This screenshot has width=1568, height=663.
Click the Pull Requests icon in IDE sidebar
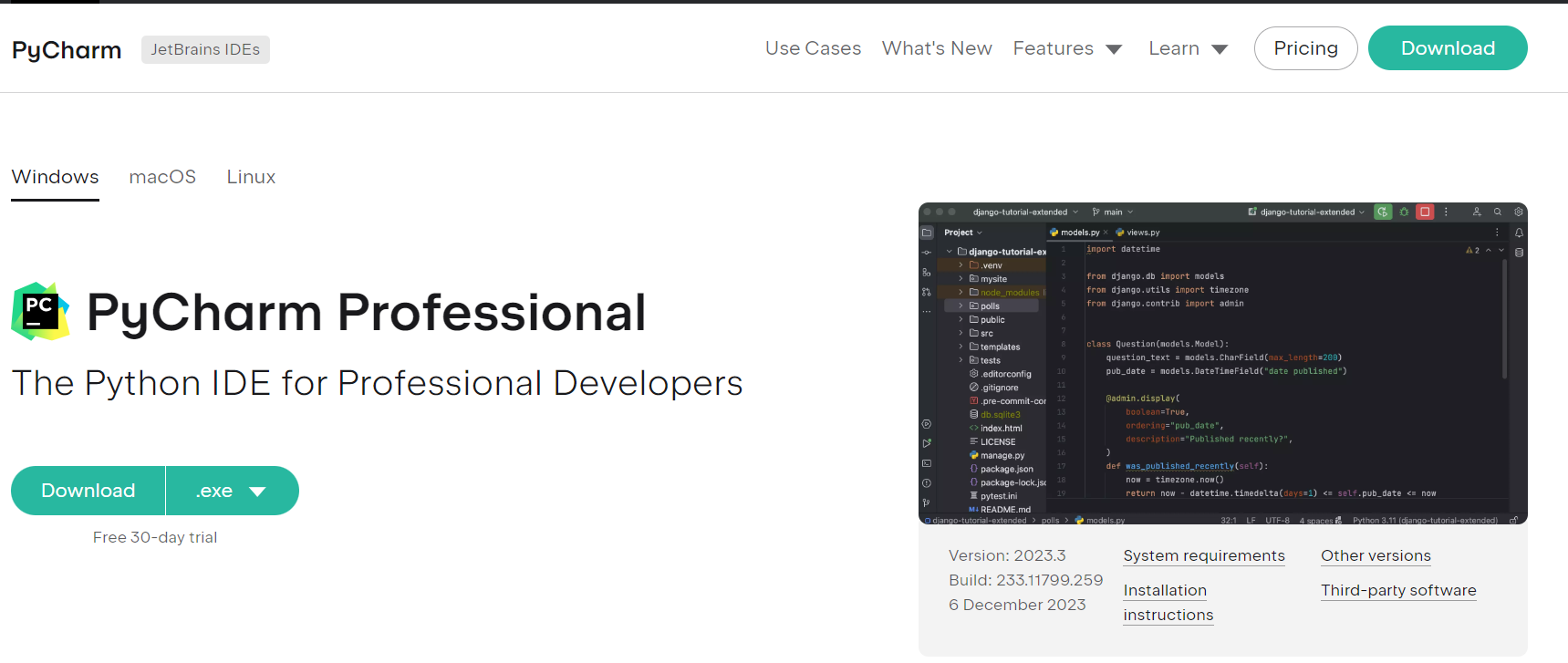coord(927,292)
